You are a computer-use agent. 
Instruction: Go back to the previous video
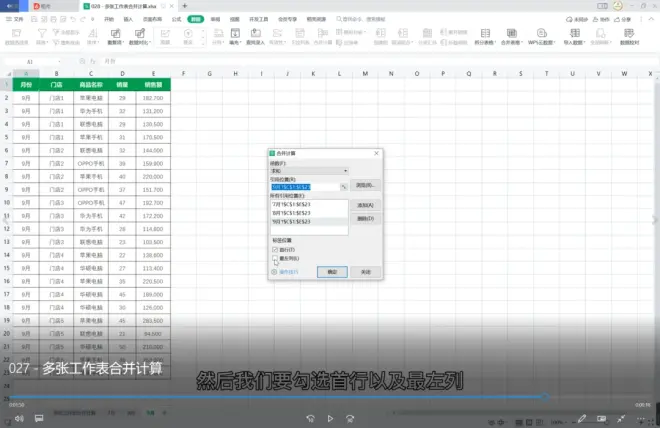(311, 416)
